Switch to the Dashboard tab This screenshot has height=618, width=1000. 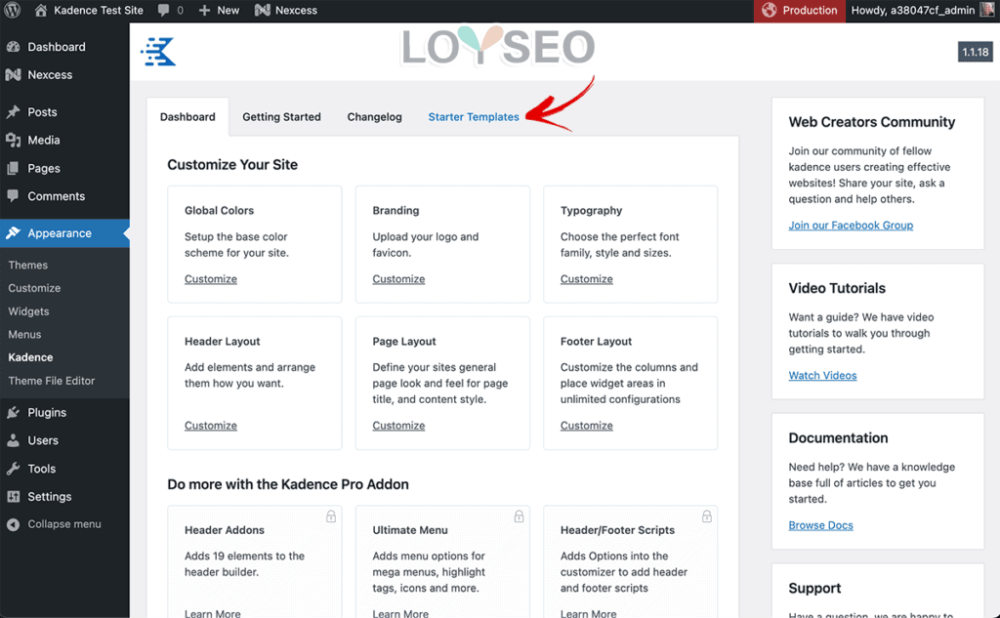tap(188, 117)
